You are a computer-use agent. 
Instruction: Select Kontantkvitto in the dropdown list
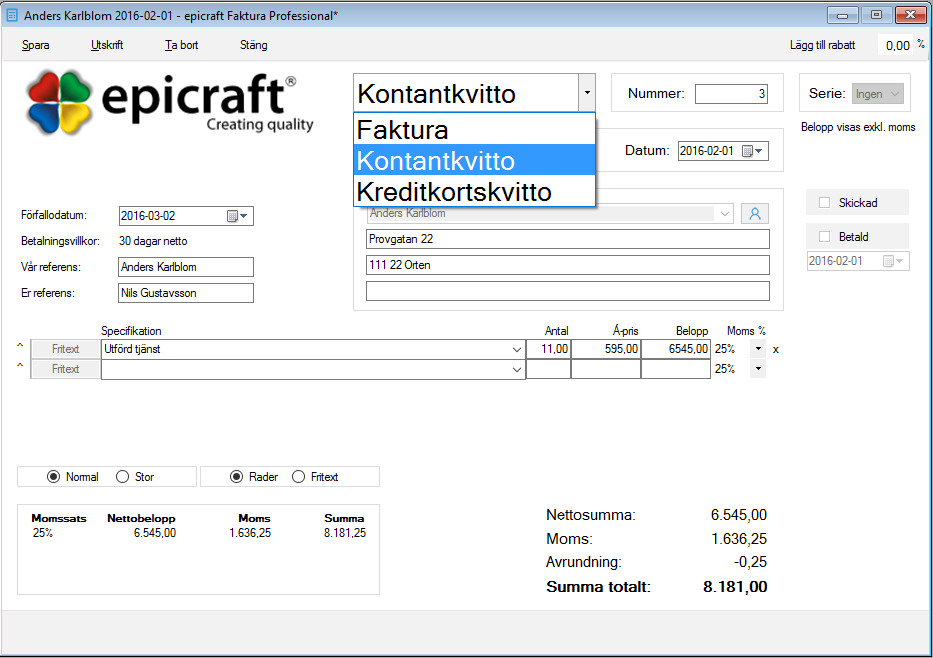pos(474,161)
